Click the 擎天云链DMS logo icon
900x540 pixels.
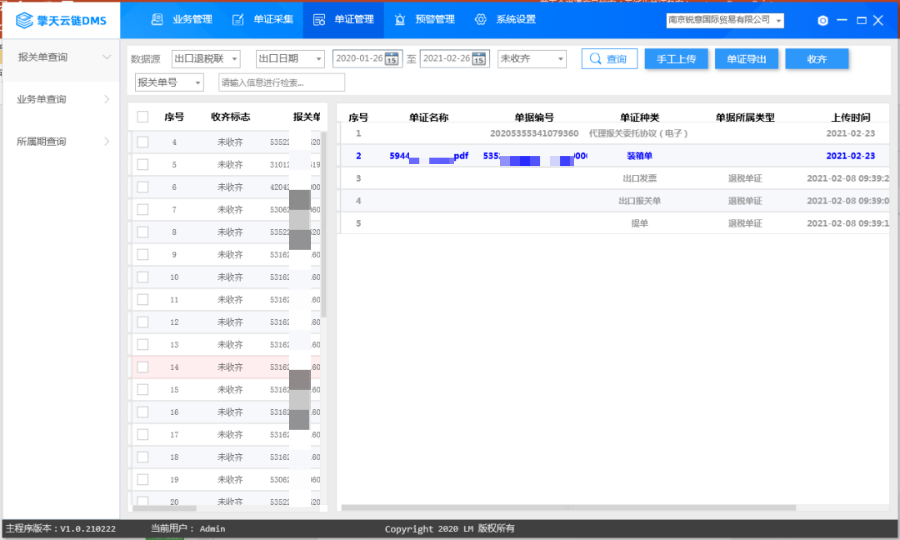[x=24, y=20]
